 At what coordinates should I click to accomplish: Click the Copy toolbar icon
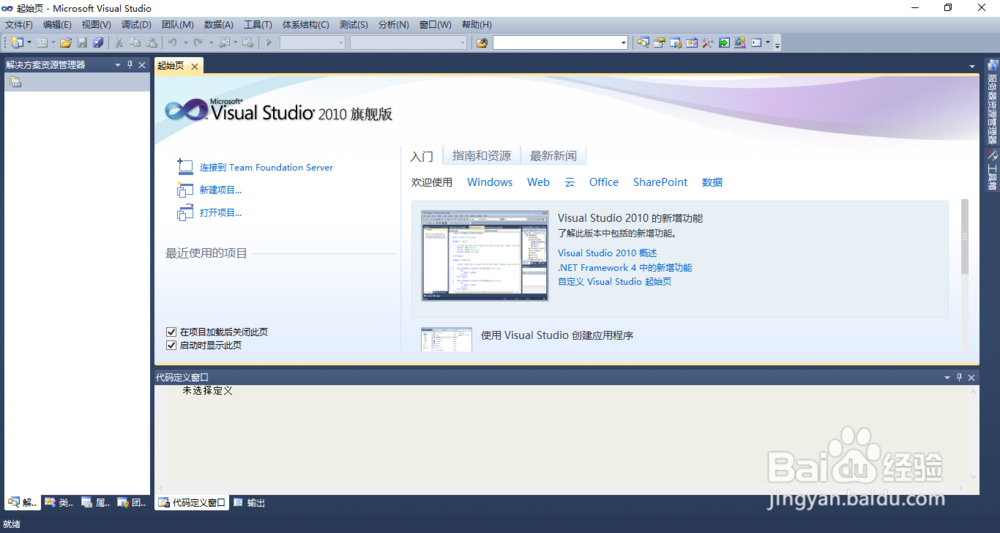point(135,43)
